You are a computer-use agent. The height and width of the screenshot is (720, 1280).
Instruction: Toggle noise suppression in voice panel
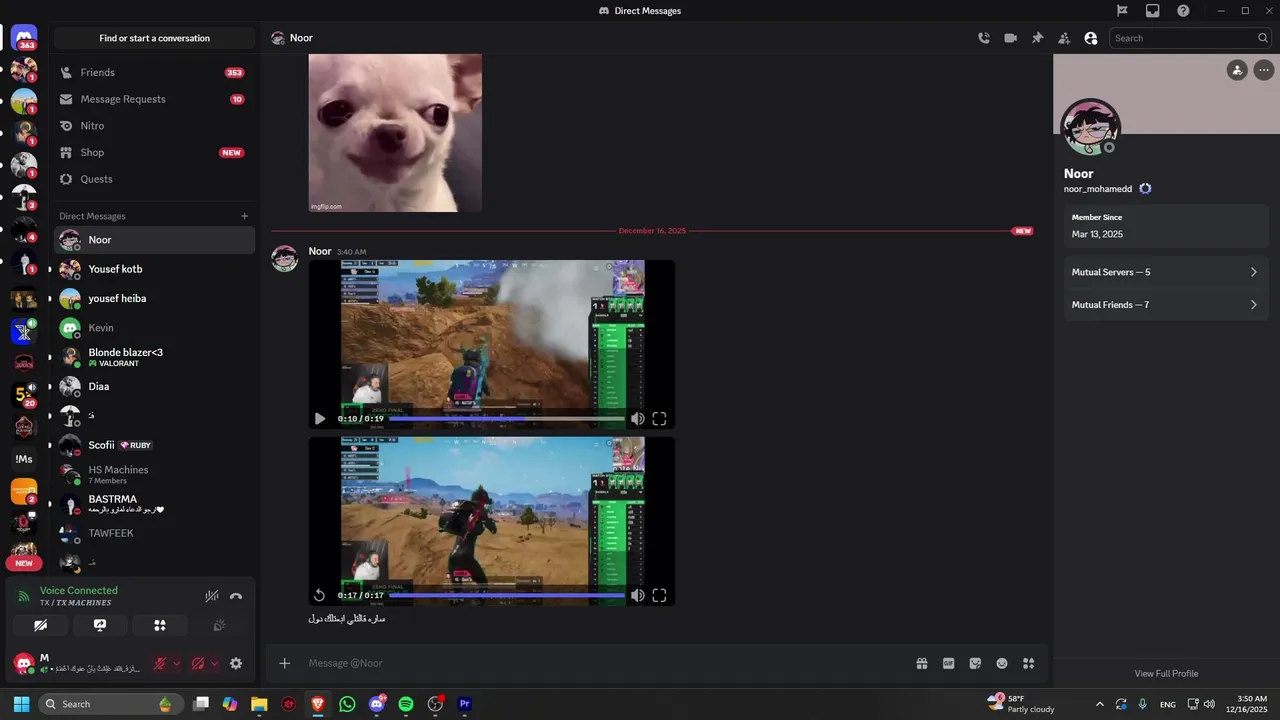(x=212, y=596)
